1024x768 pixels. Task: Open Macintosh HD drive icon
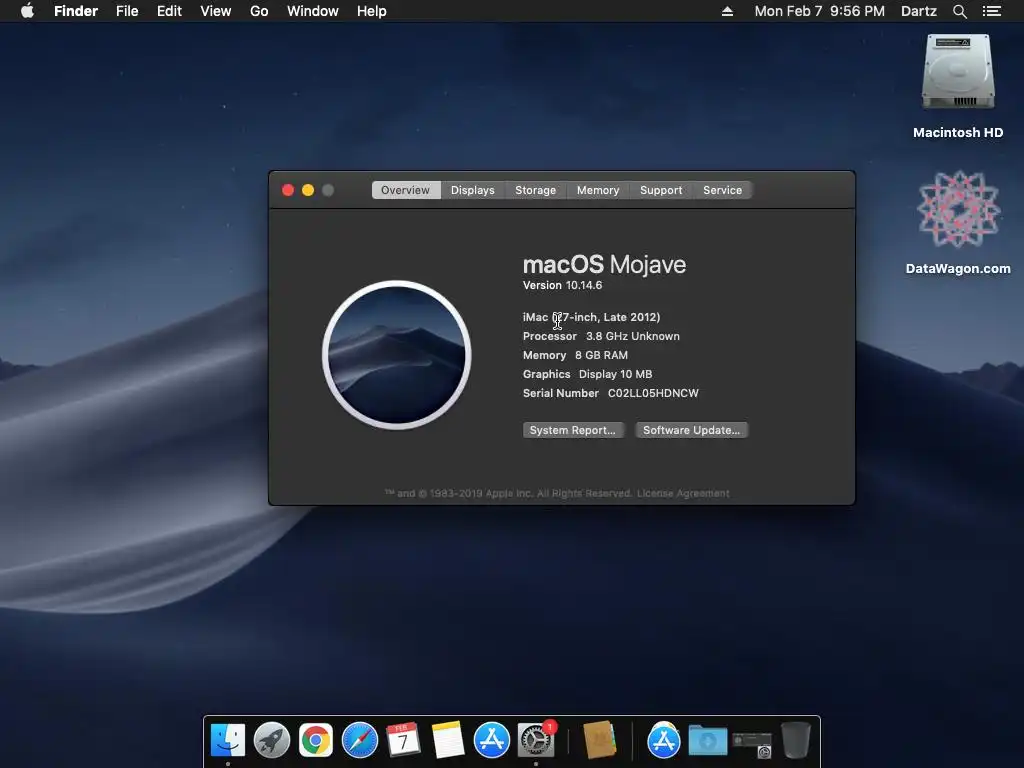pyautogui.click(x=957, y=71)
